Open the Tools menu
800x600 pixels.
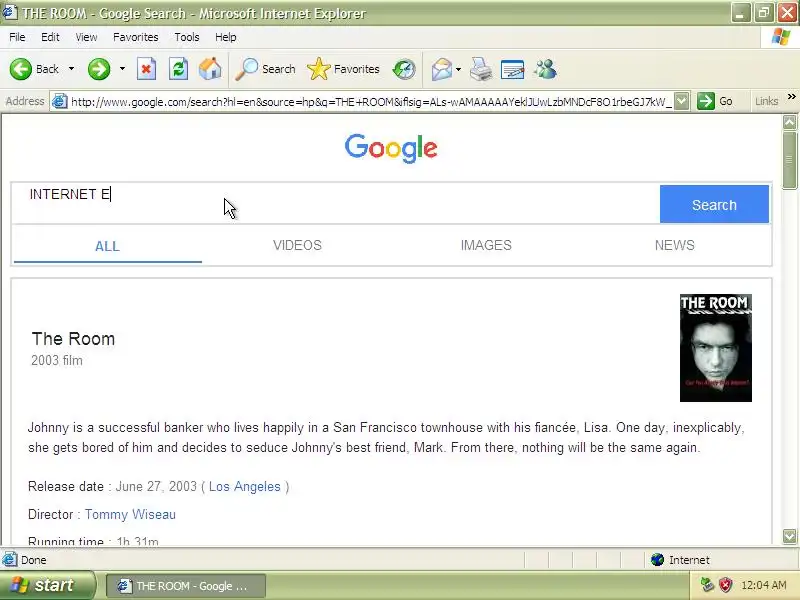[x=187, y=37]
